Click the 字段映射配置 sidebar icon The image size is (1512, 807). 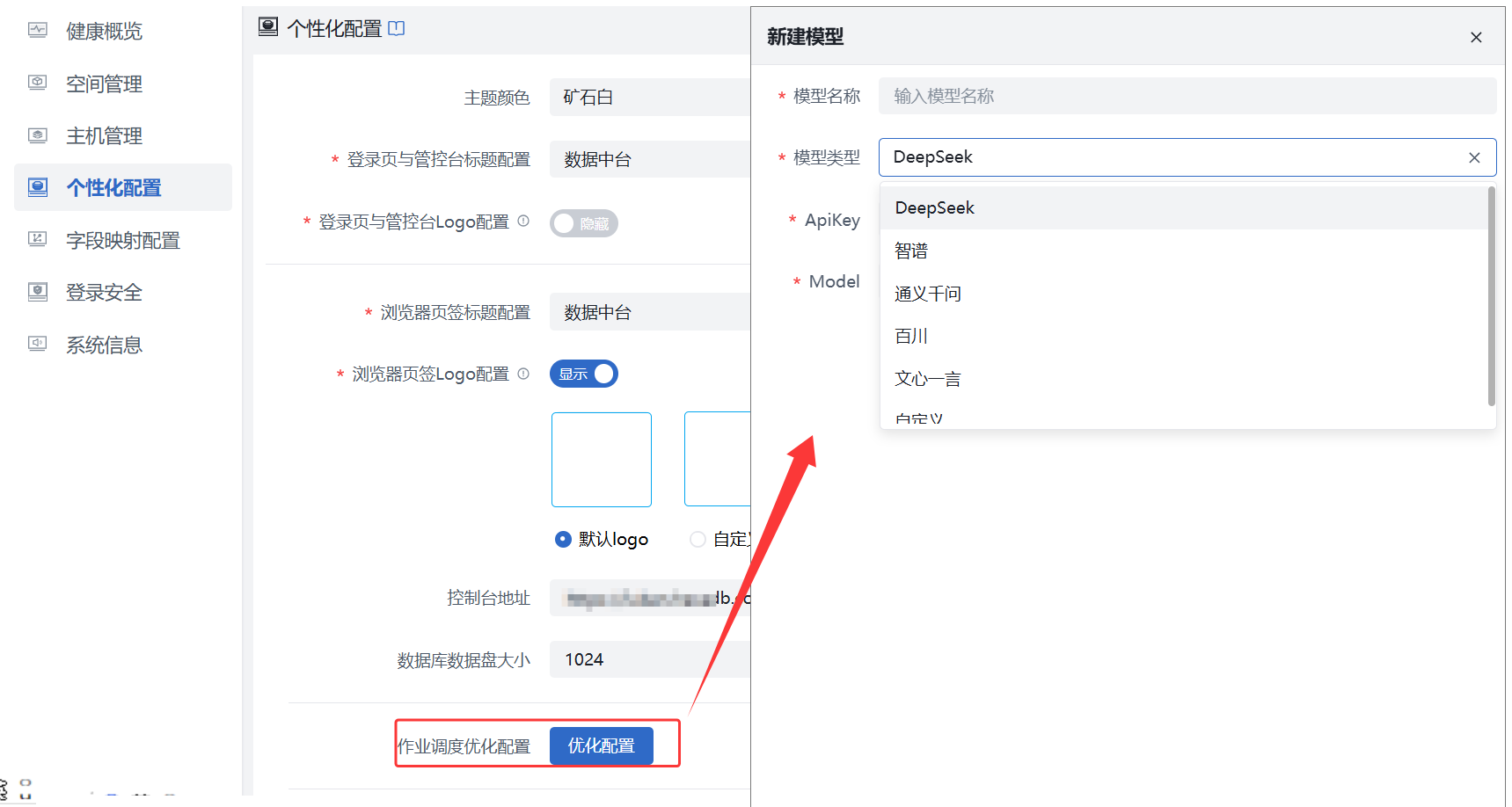pyautogui.click(x=37, y=239)
